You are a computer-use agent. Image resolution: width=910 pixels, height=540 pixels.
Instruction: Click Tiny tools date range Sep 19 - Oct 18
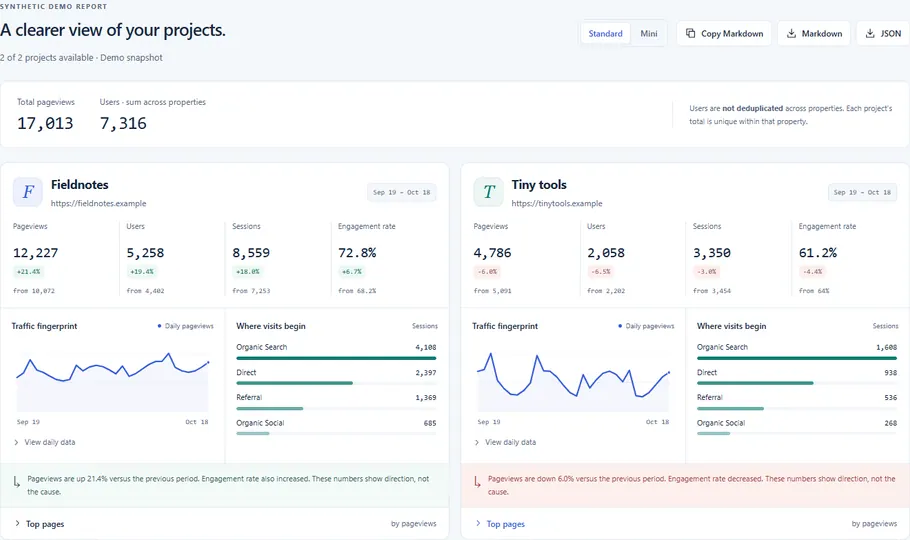click(x=862, y=192)
